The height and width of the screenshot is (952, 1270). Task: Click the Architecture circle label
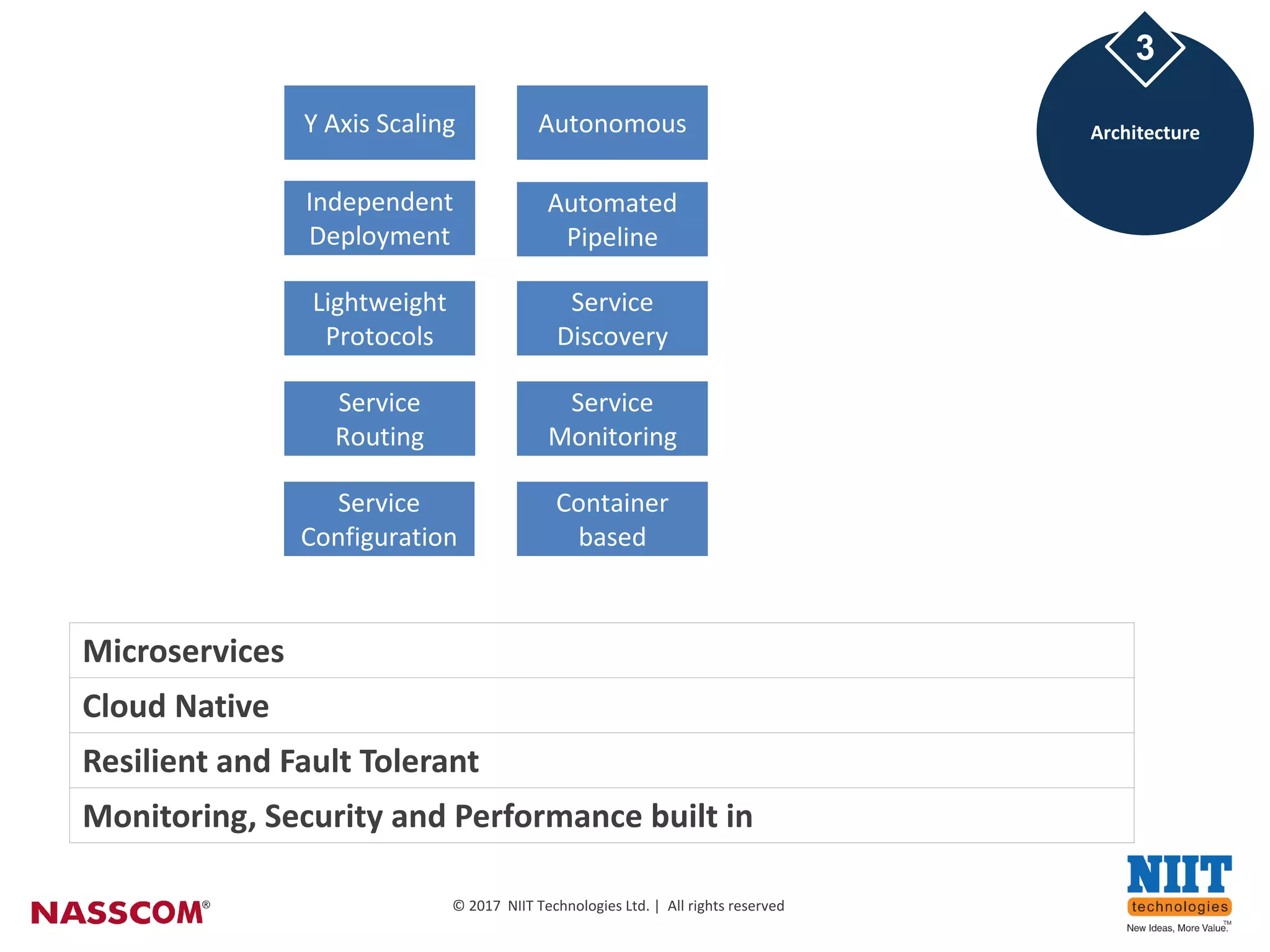tap(1145, 133)
